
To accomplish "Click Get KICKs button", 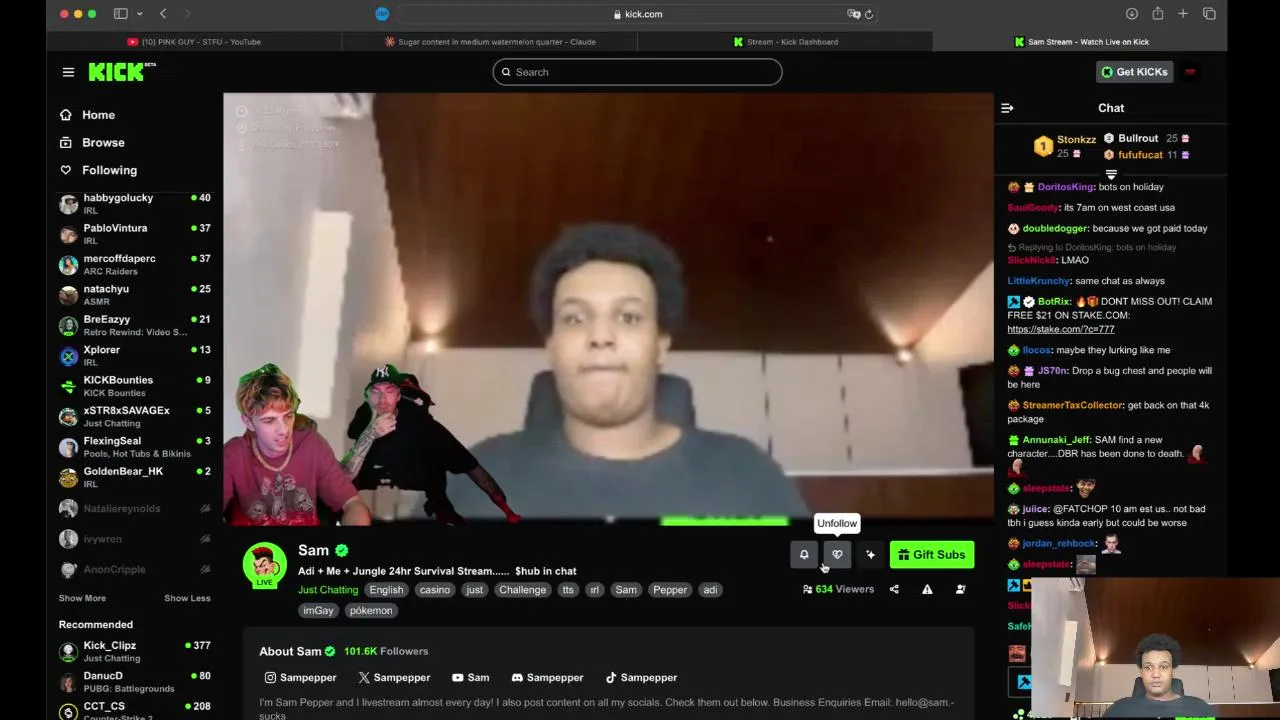I will 1134,72.
